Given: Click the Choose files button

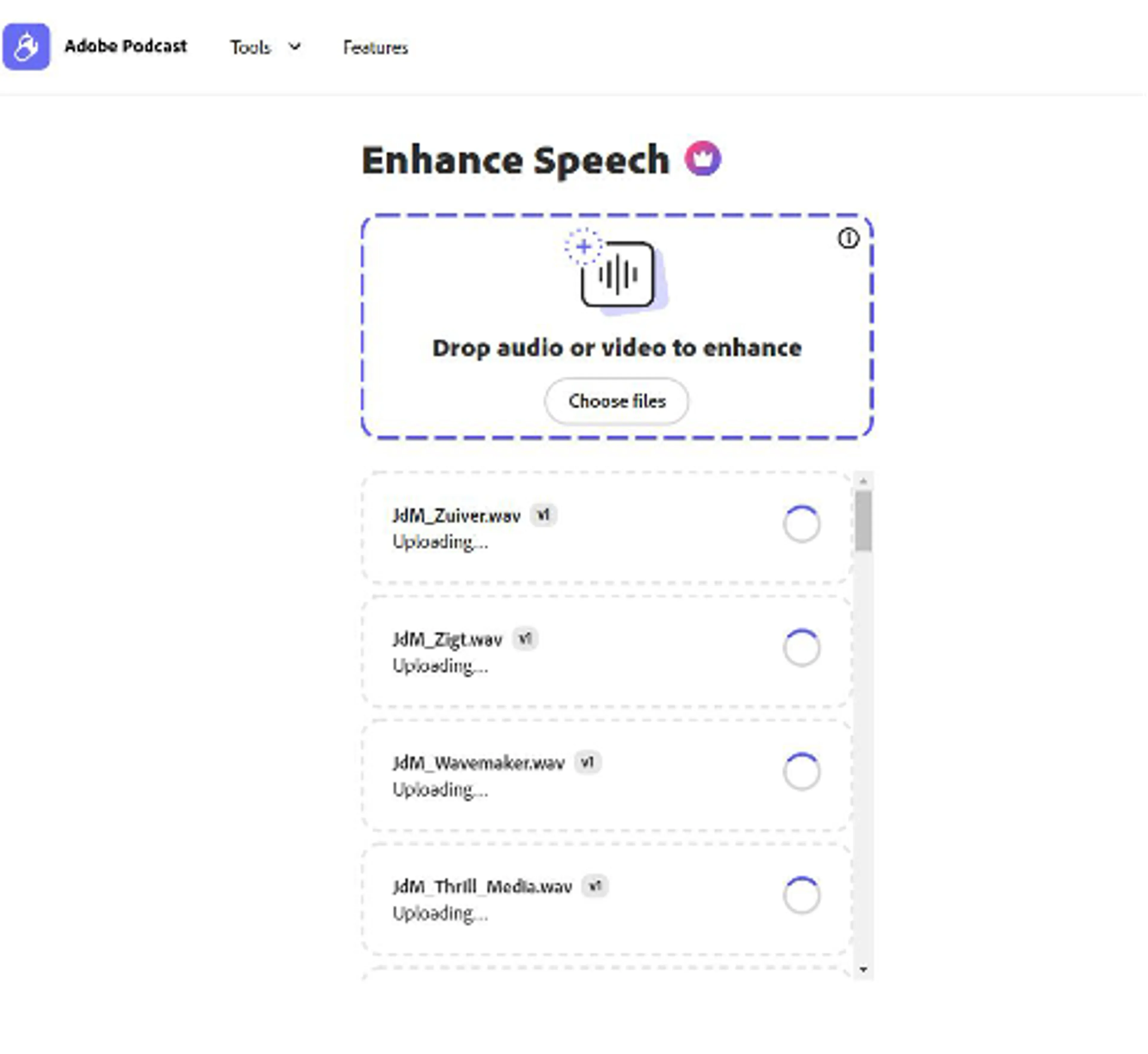Looking at the screenshot, I should [617, 402].
